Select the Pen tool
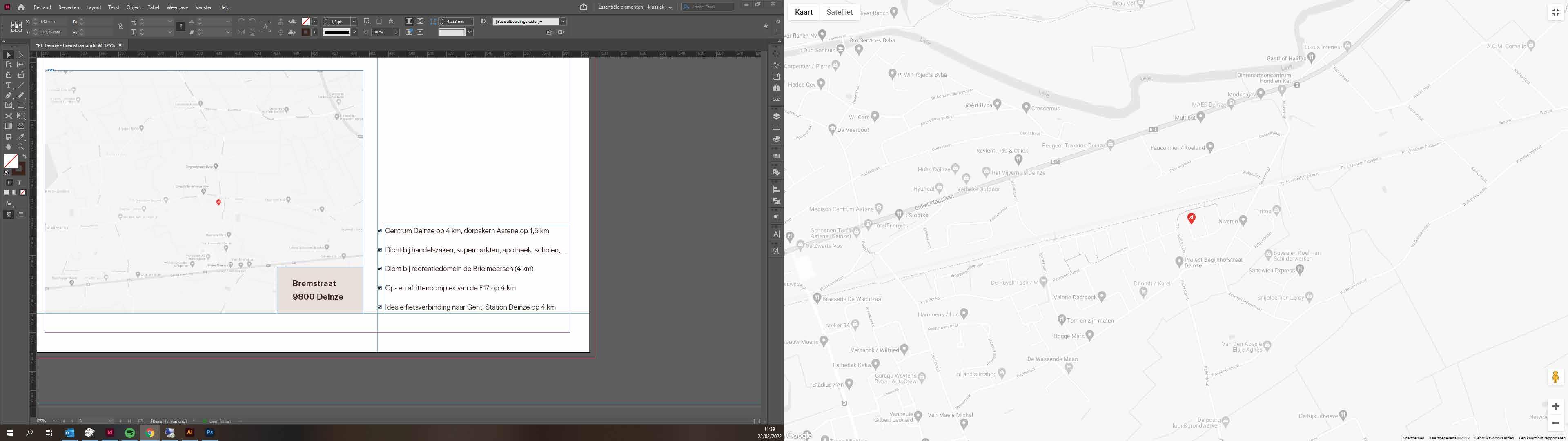Screen dimensions: 1568x441 coord(9,96)
